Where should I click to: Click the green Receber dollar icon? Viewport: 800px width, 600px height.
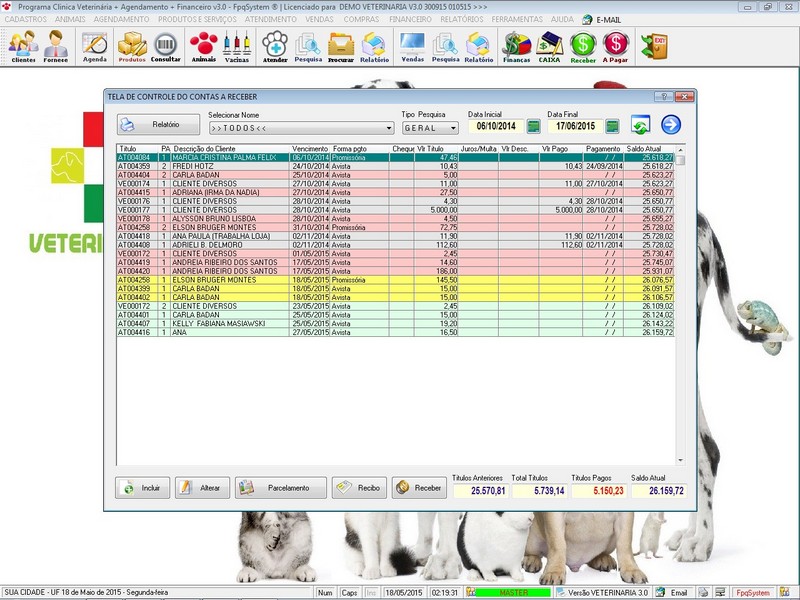tap(583, 46)
